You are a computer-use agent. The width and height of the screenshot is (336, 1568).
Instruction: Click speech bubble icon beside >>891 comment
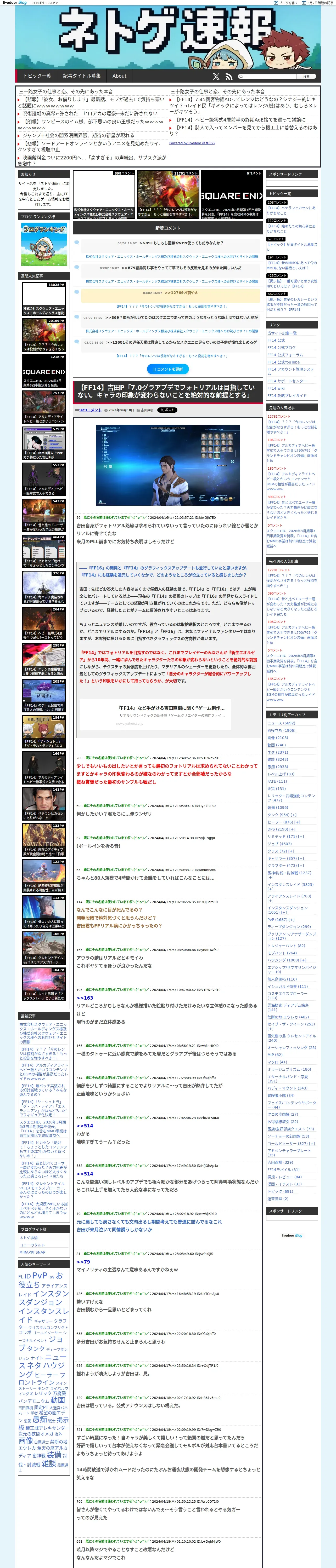pos(77,242)
